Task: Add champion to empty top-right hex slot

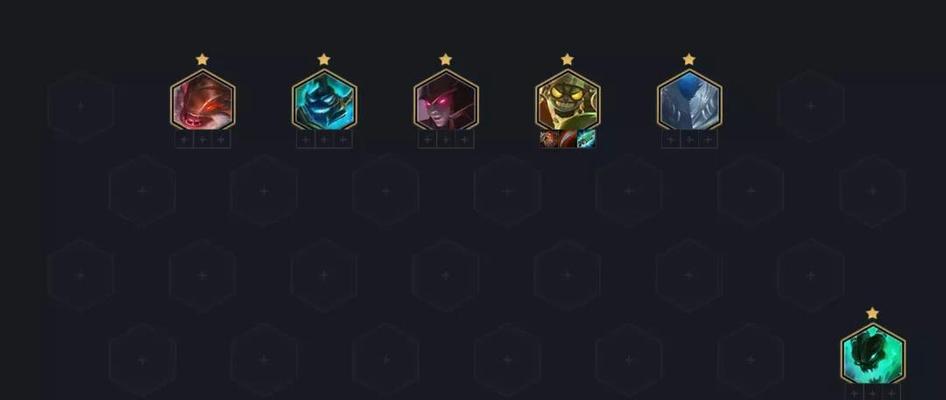Action: 811,106
